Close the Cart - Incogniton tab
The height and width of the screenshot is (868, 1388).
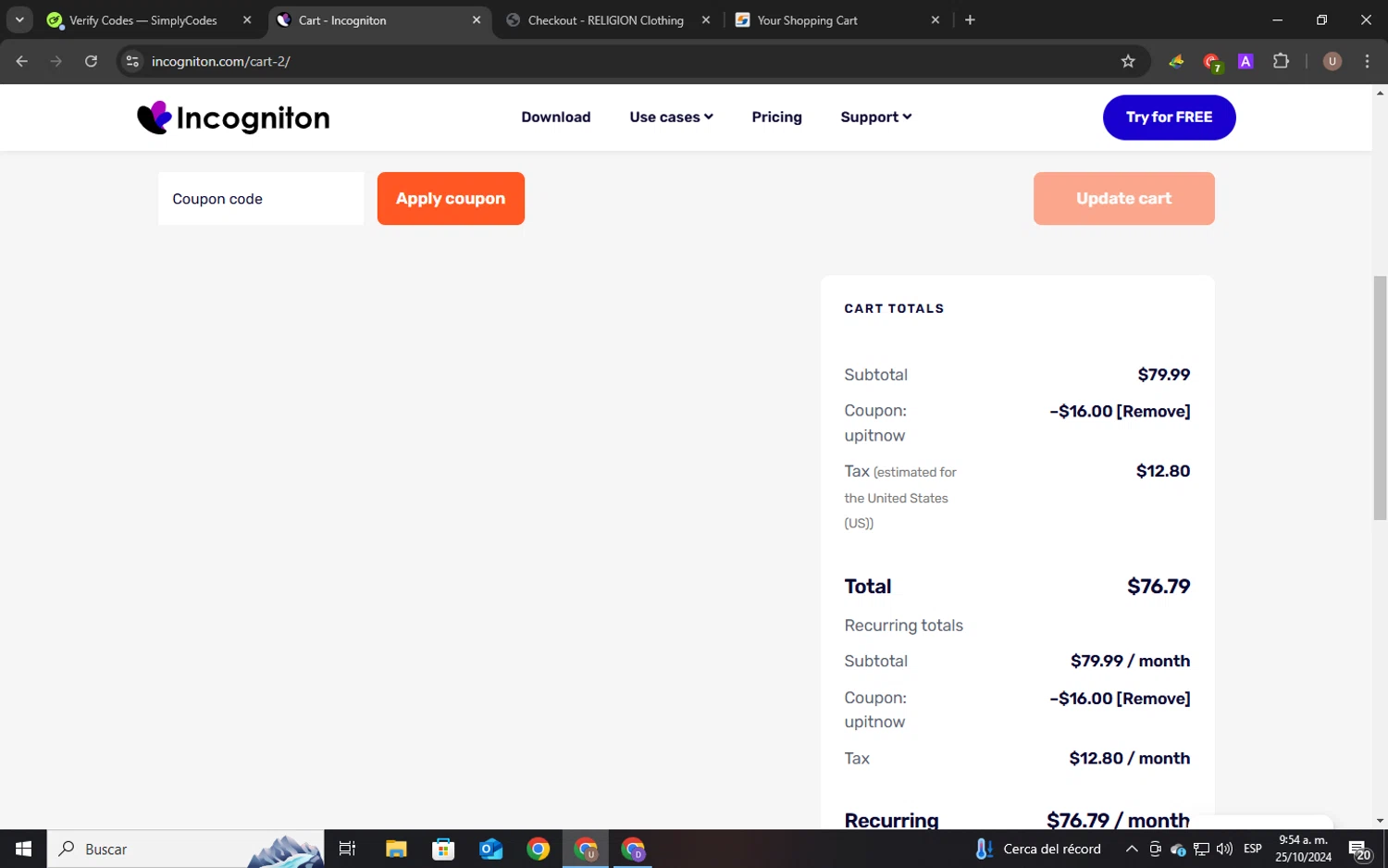pyautogui.click(x=477, y=20)
